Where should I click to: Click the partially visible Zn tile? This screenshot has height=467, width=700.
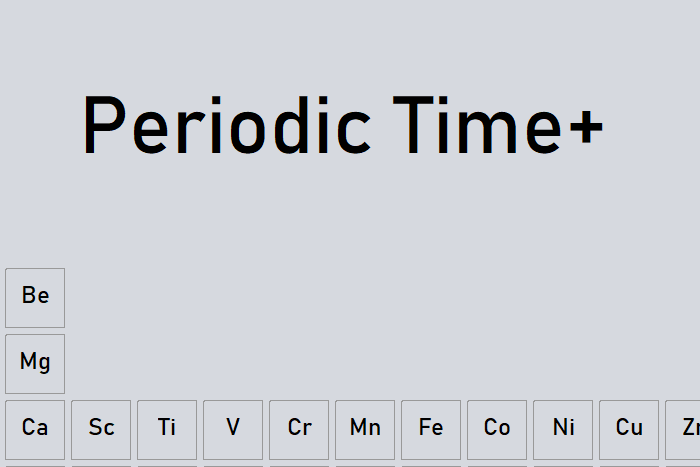(685, 429)
